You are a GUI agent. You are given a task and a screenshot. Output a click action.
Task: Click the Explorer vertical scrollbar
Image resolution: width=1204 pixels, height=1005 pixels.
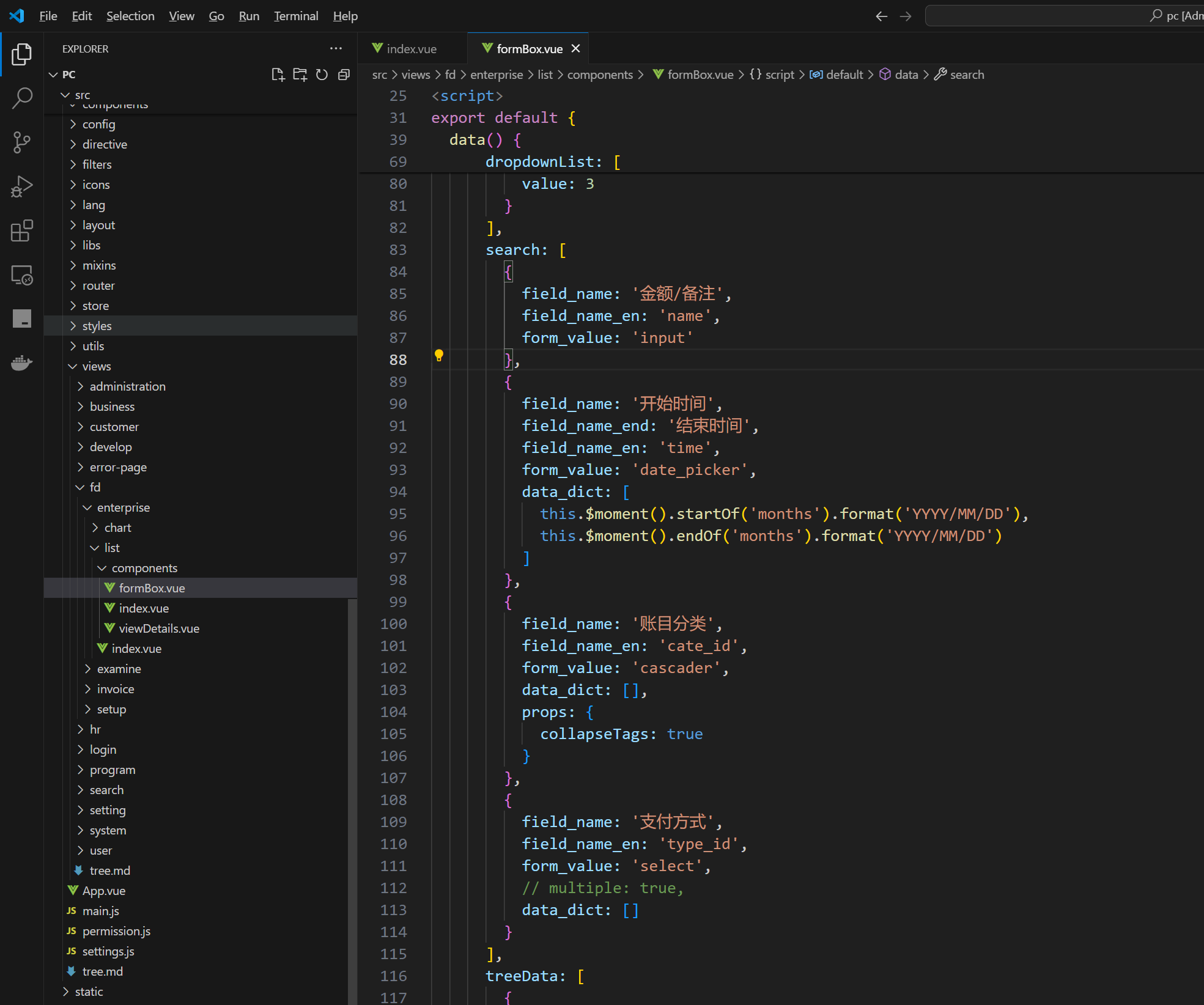(x=352, y=801)
